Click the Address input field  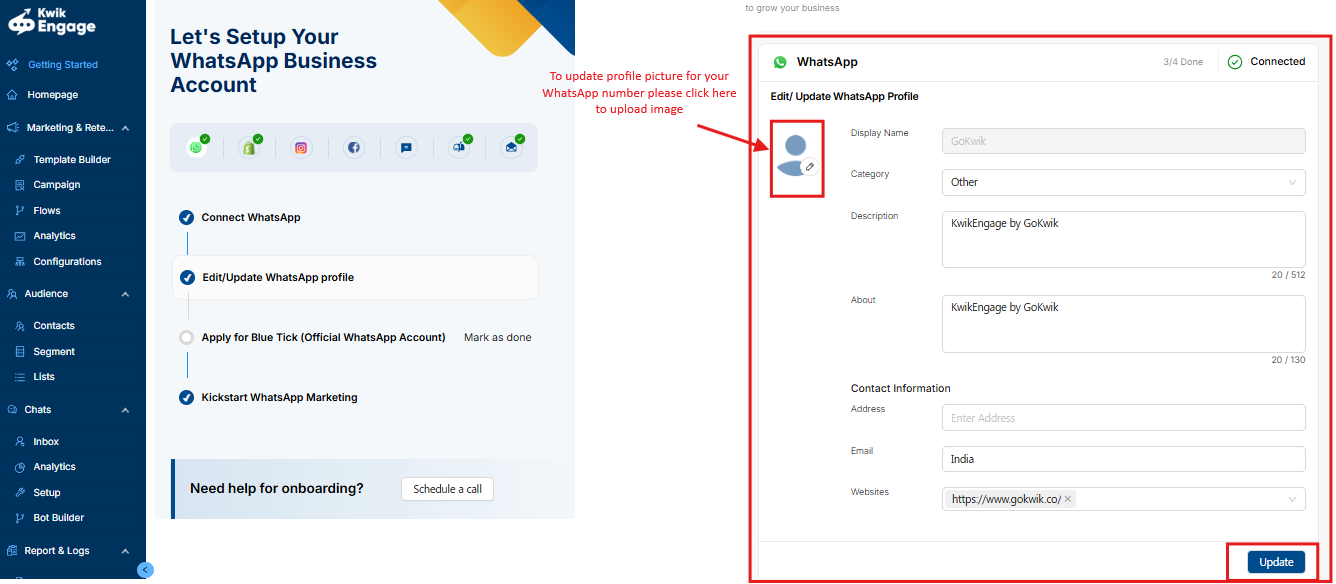tap(1123, 418)
